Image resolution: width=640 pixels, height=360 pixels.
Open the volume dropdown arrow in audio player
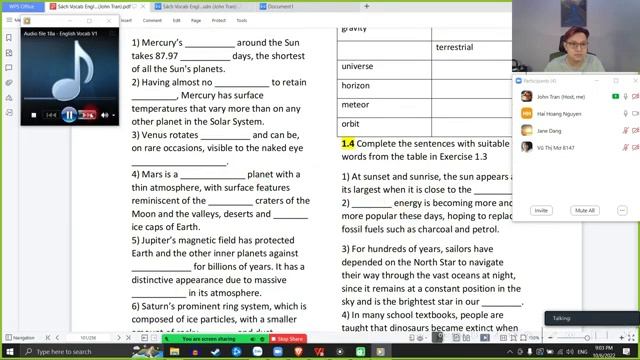tap(113, 116)
